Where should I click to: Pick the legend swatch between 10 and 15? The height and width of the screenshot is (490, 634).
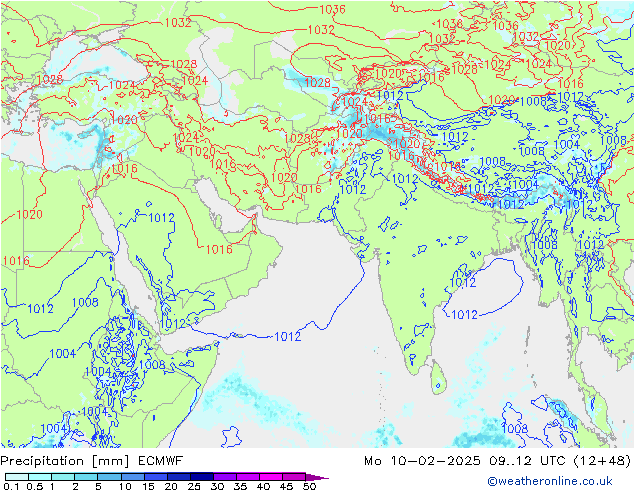[x=133, y=477]
